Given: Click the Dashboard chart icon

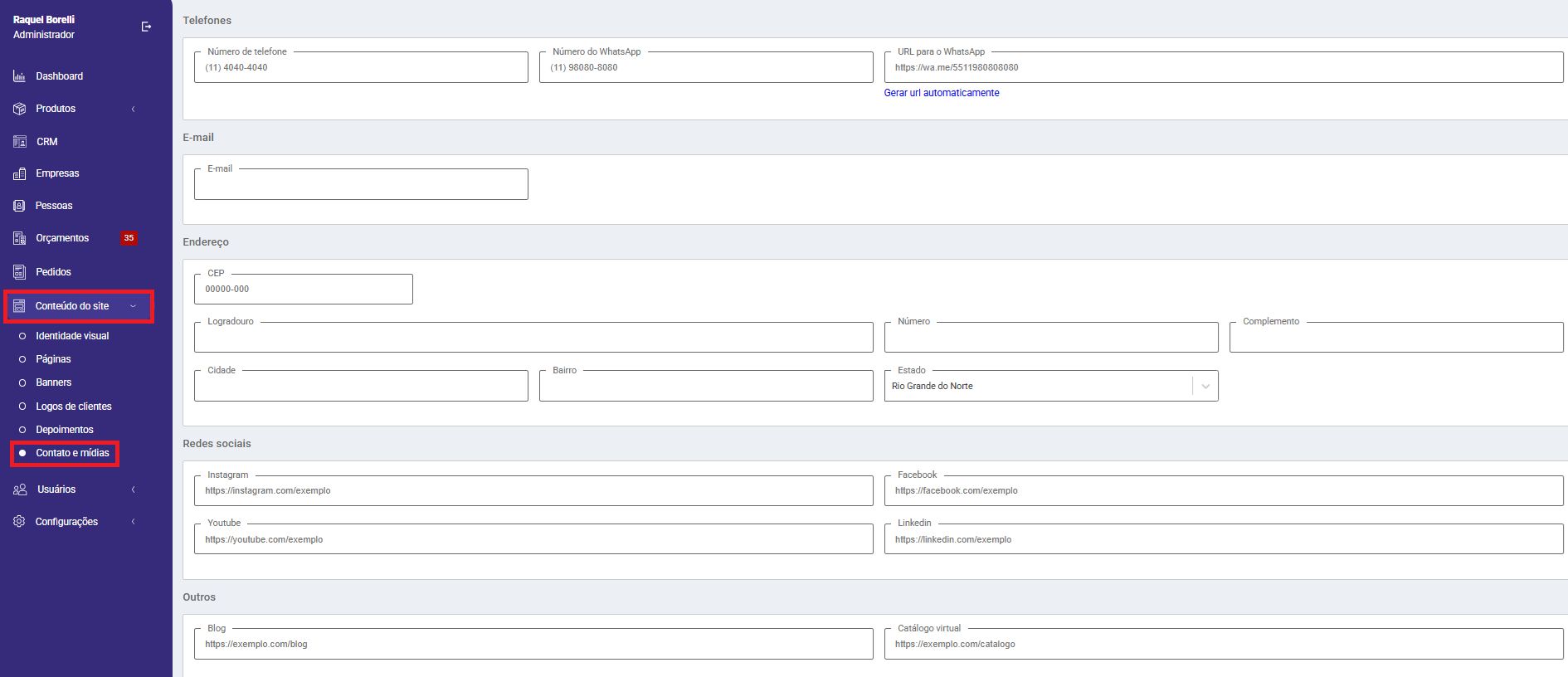Looking at the screenshot, I should [19, 76].
